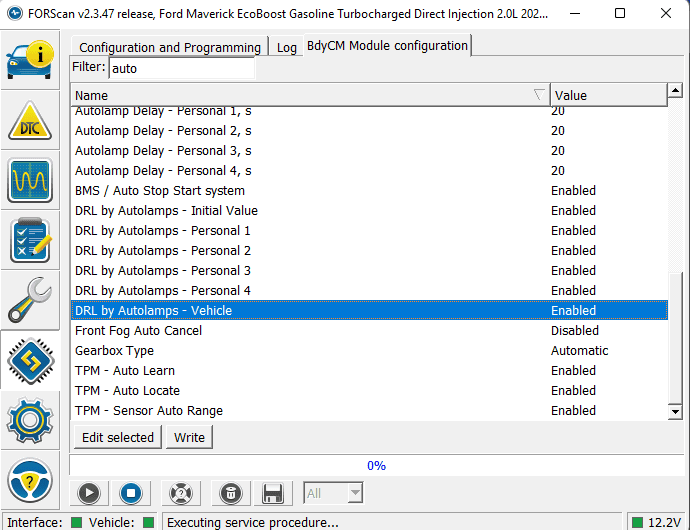Click the Interface status green indicator
The image size is (690, 530).
coord(77,523)
